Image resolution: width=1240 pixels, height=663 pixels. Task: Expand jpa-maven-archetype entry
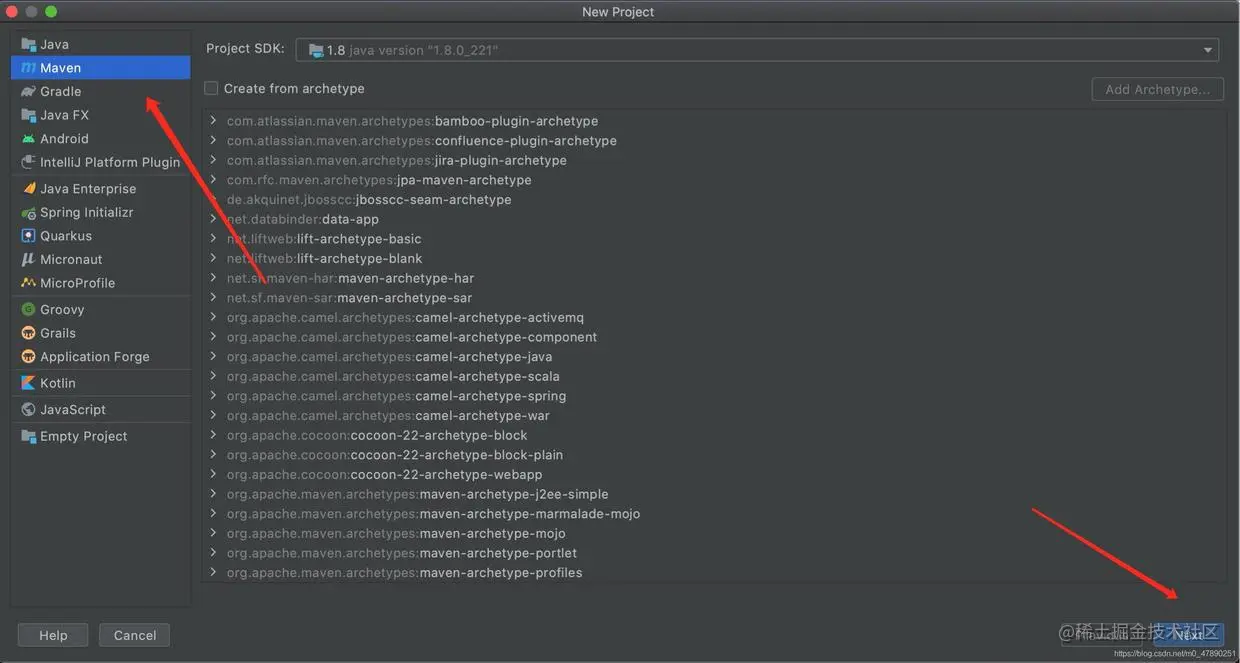[213, 180]
